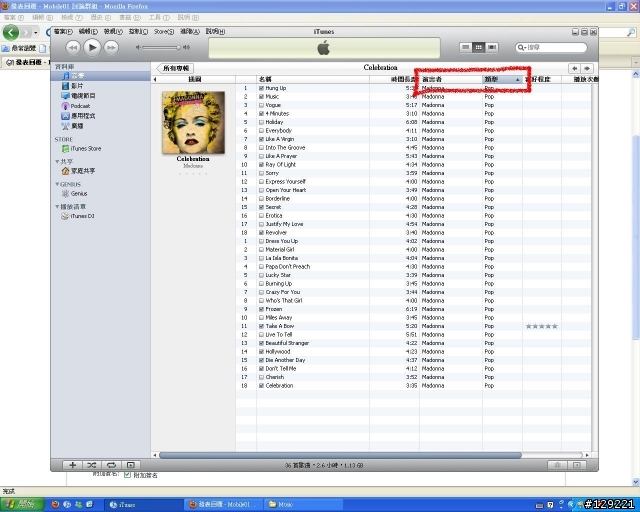Image resolution: width=640 pixels, height=512 pixels.
Task: Click Windows Start button
Action: (x=22, y=505)
